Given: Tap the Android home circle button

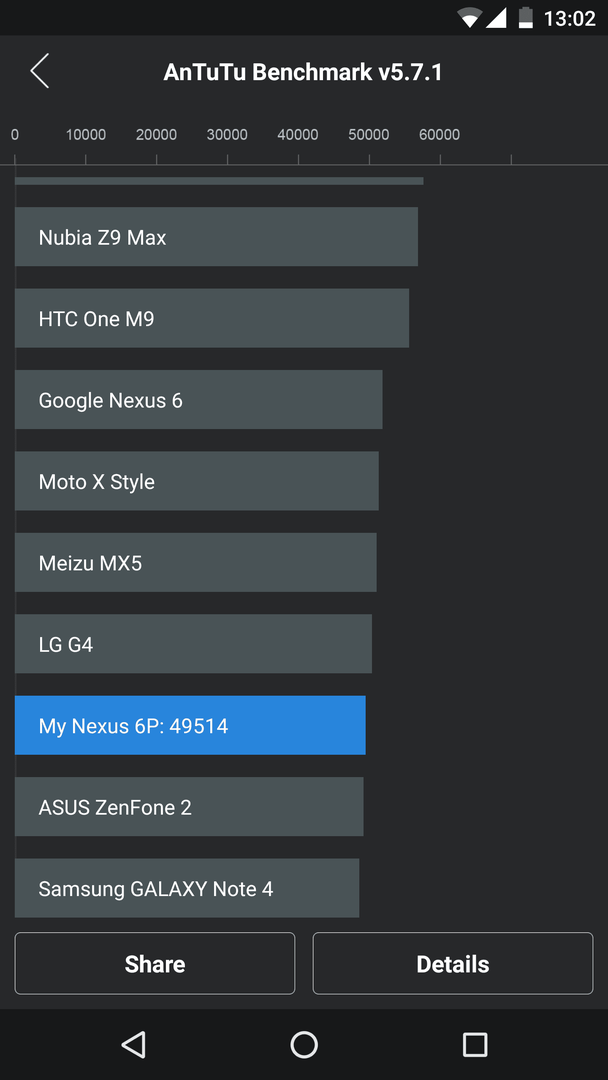Looking at the screenshot, I should click(x=304, y=1044).
